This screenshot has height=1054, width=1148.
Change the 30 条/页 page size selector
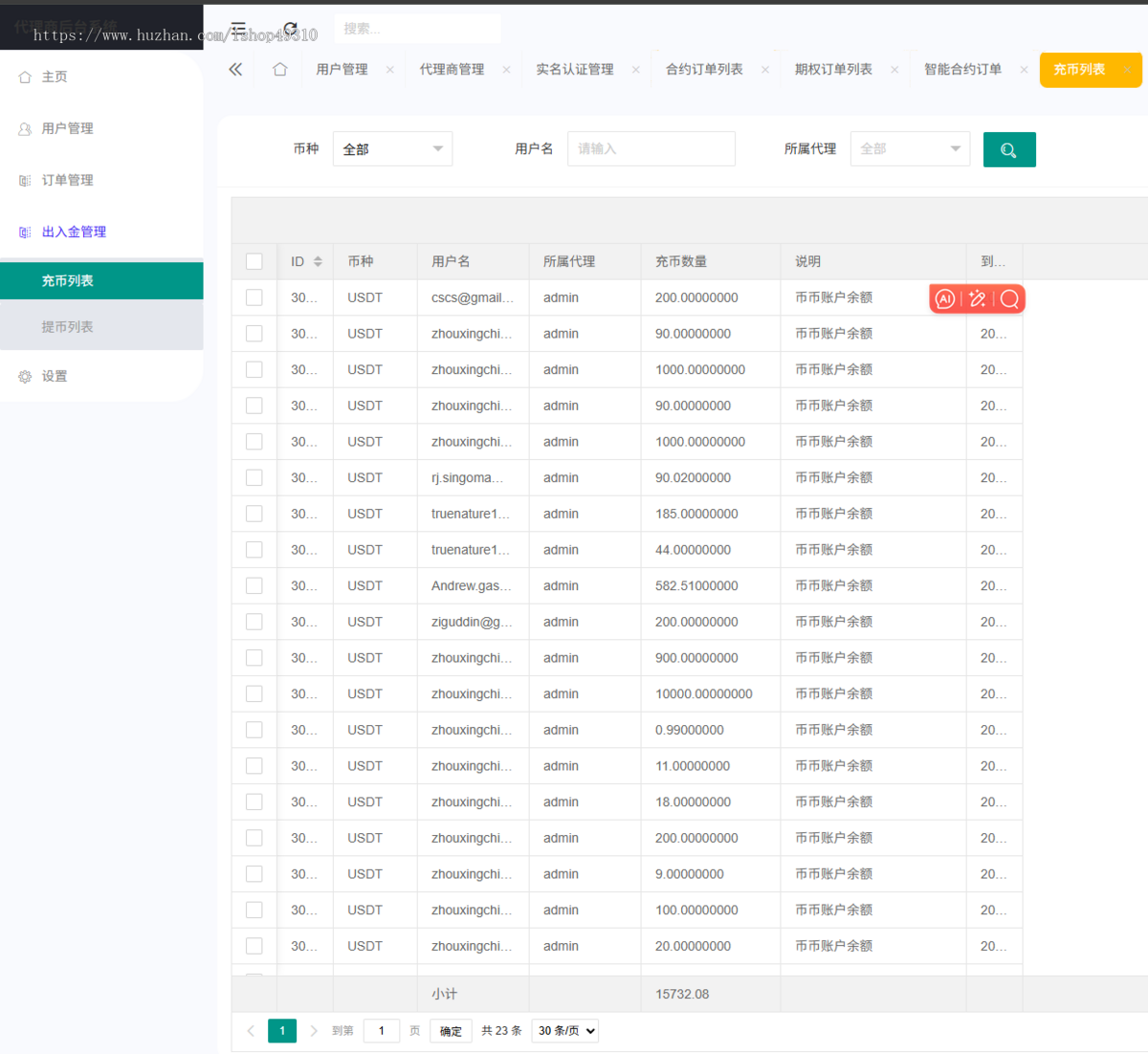click(x=564, y=1031)
